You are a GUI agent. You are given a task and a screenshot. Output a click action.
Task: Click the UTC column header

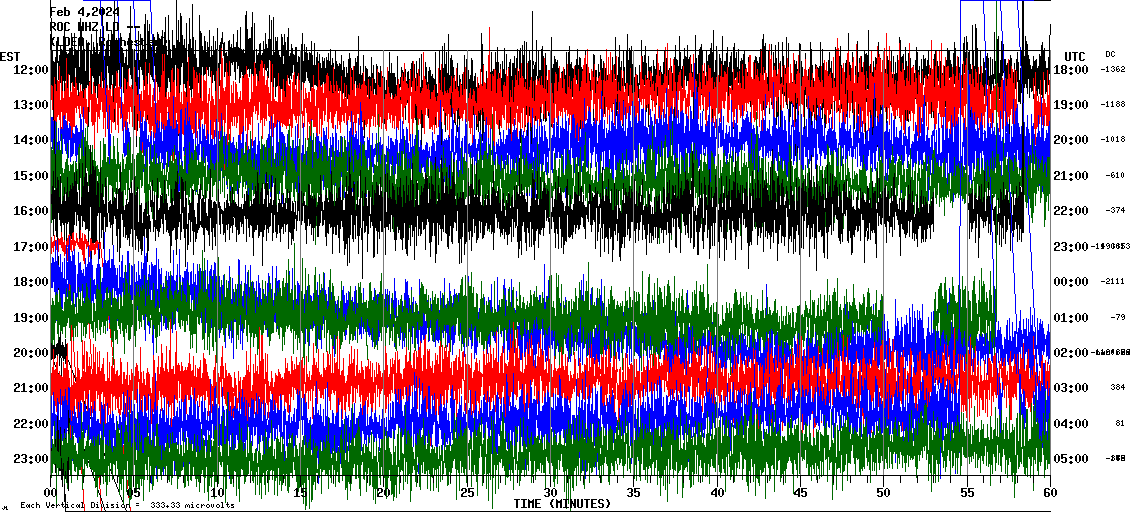(x=1074, y=56)
